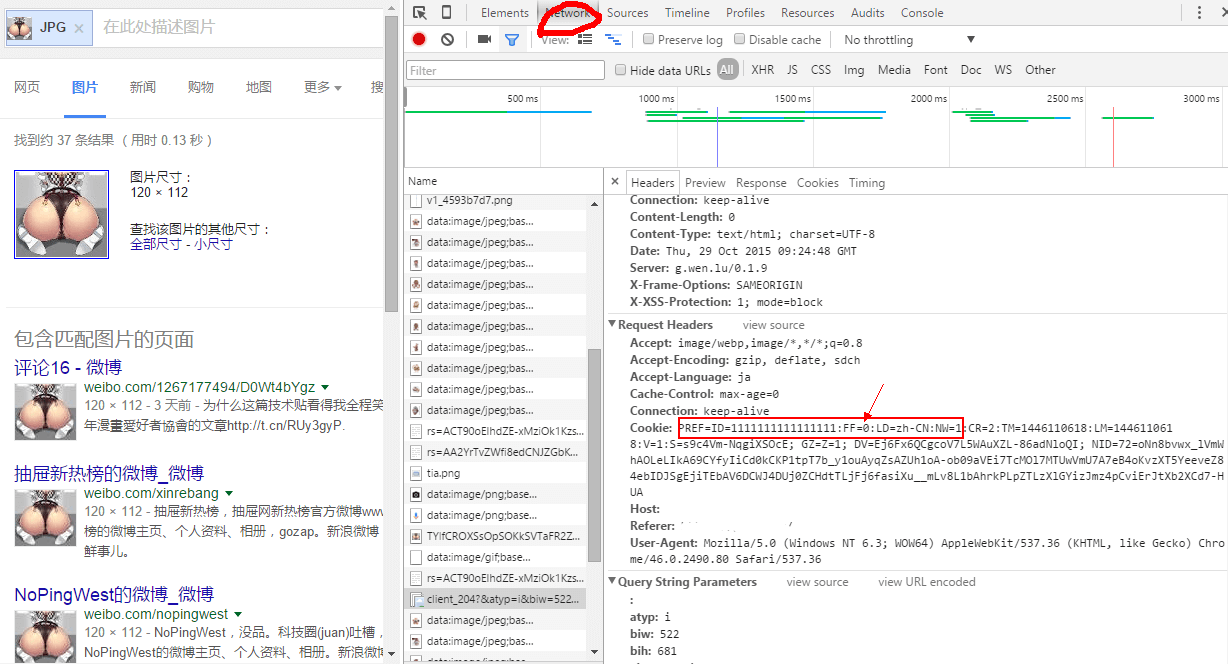
Task: Stop recording with the red record button
Action: [419, 39]
